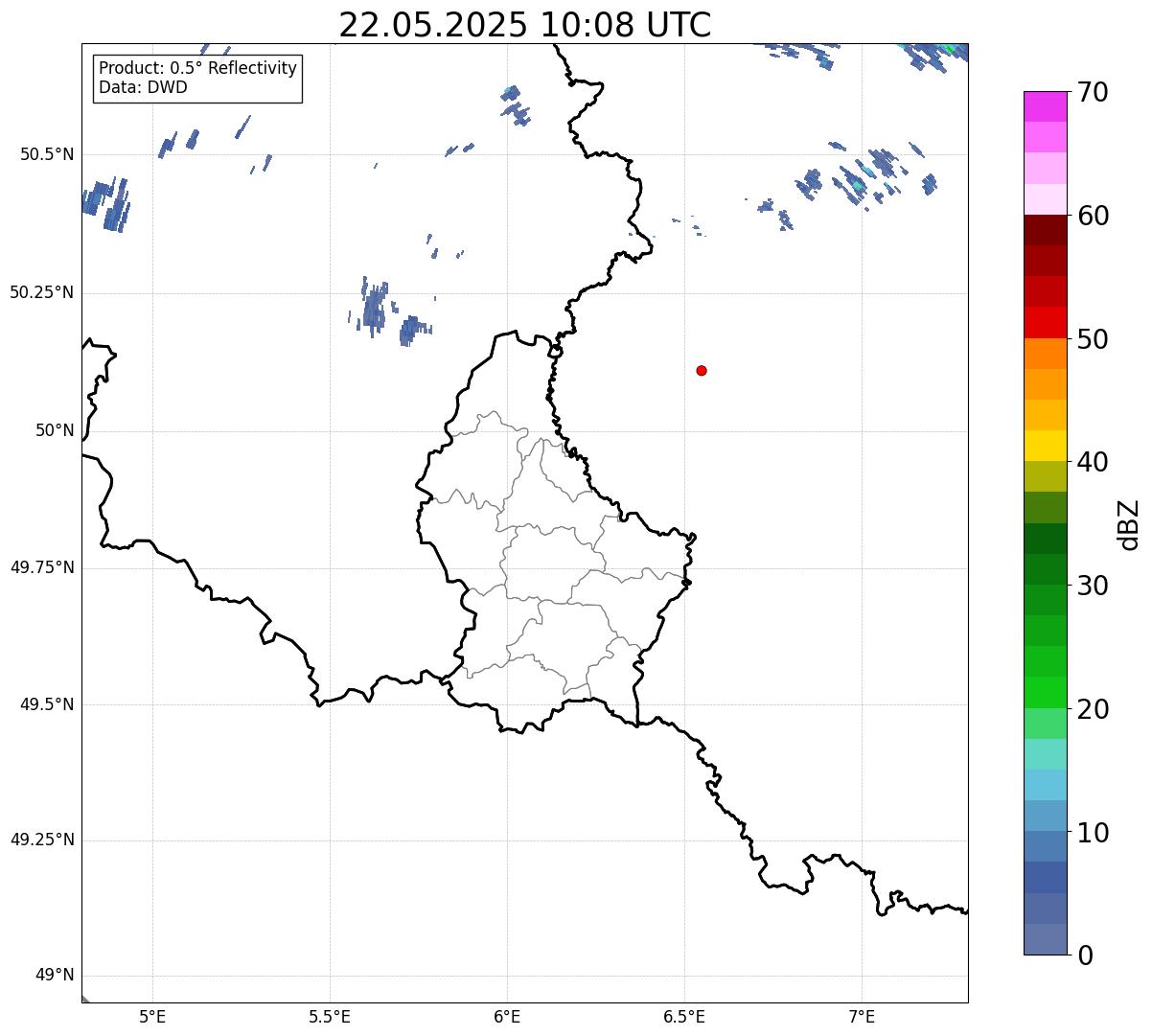Click the 5.5°E longitude label
The height and width of the screenshot is (1036, 1152).
330,1016
